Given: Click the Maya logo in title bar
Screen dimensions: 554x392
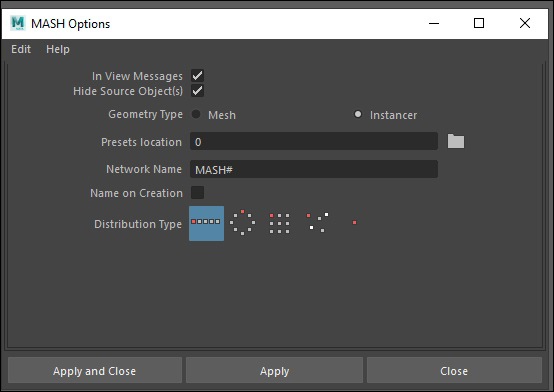Looking at the screenshot, I should tap(18, 23).
